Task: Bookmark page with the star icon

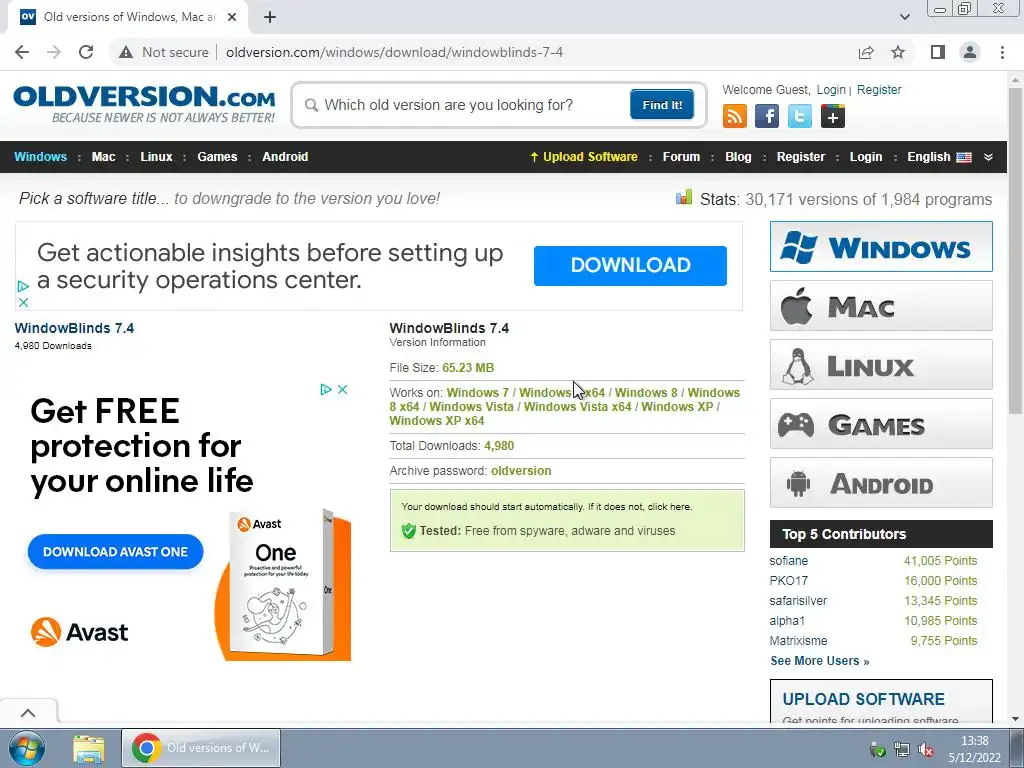Action: tap(898, 52)
